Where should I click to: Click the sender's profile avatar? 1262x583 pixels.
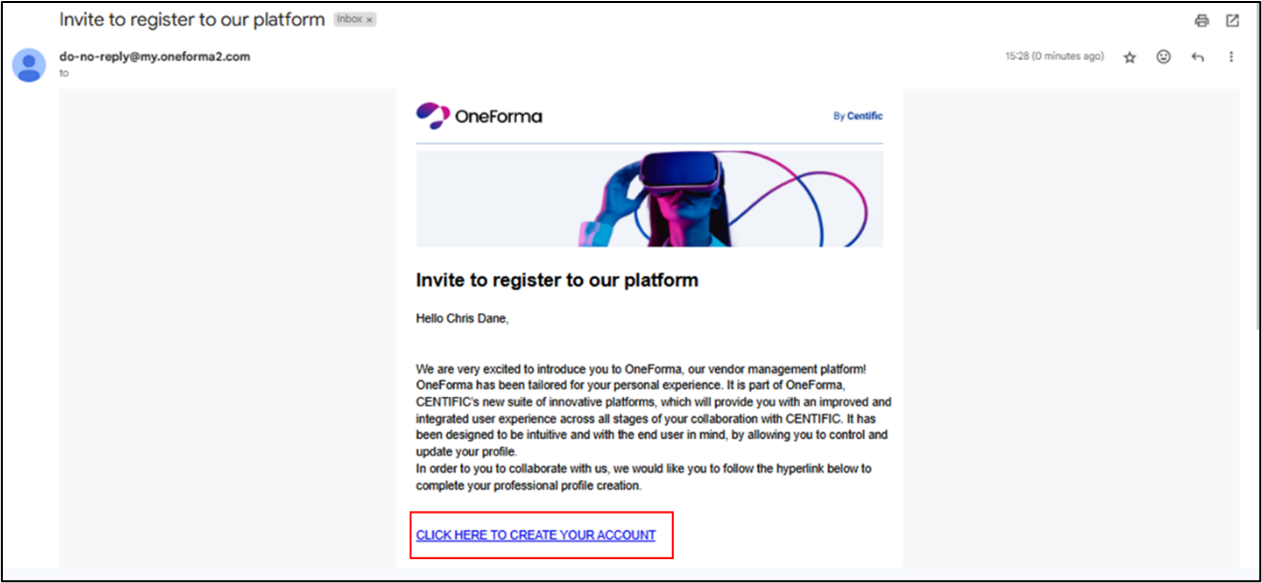[x=28, y=65]
